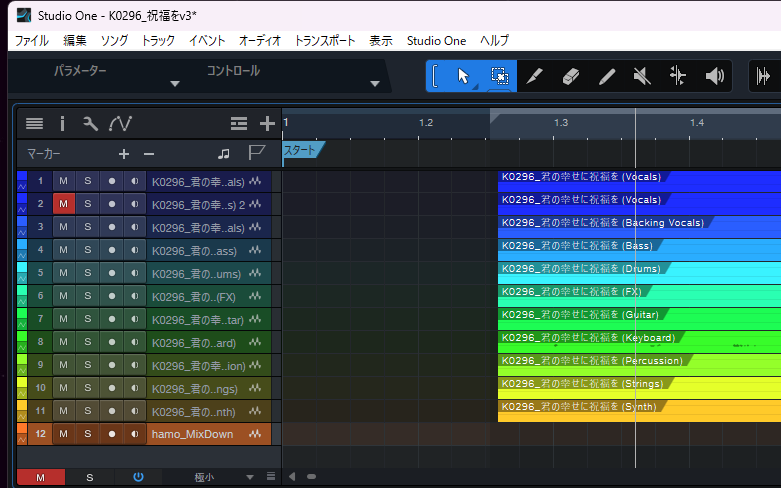Open the オーディオ menu
The image size is (781, 488).
tap(260, 41)
